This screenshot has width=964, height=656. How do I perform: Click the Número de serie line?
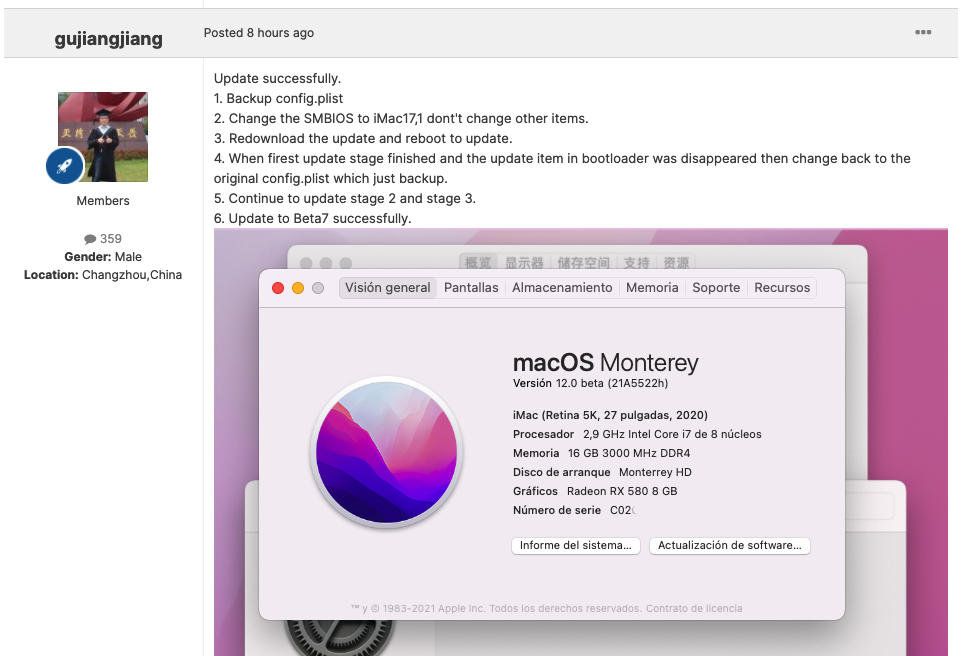click(x=574, y=510)
